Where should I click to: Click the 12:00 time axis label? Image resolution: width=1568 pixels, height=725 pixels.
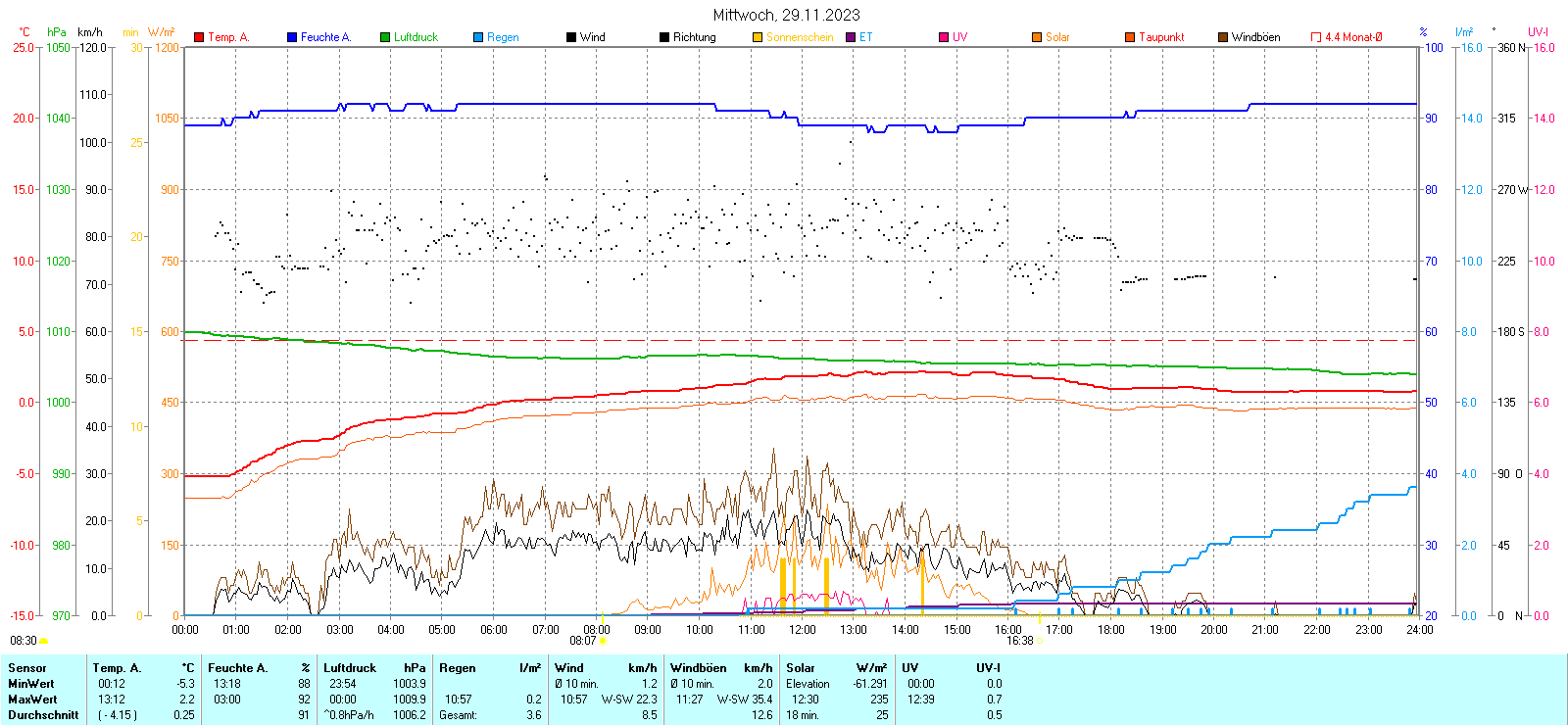[803, 630]
